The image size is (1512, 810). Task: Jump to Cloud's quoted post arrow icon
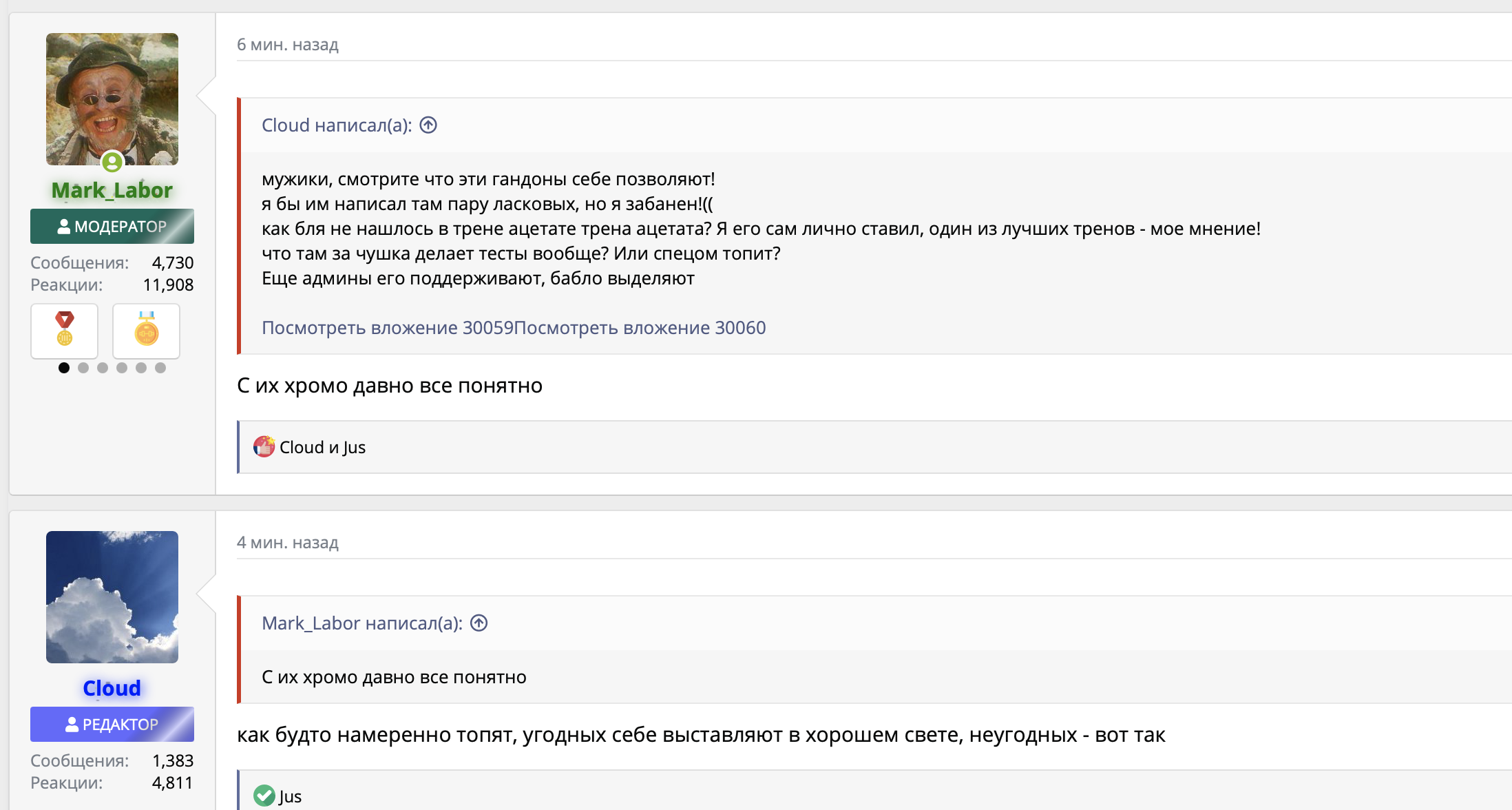click(428, 125)
